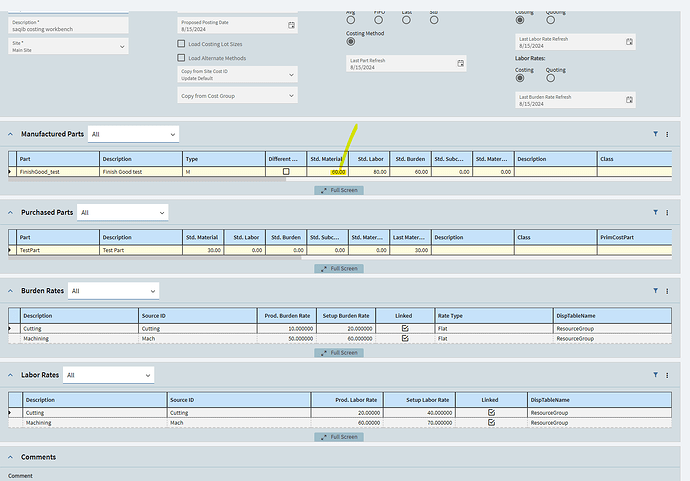
Task: Open Burden Rates grid in Full Screen
Action: pos(339,352)
